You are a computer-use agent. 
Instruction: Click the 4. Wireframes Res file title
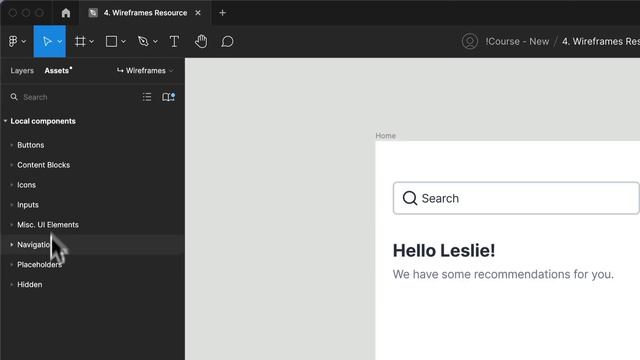pyautogui.click(x=601, y=41)
